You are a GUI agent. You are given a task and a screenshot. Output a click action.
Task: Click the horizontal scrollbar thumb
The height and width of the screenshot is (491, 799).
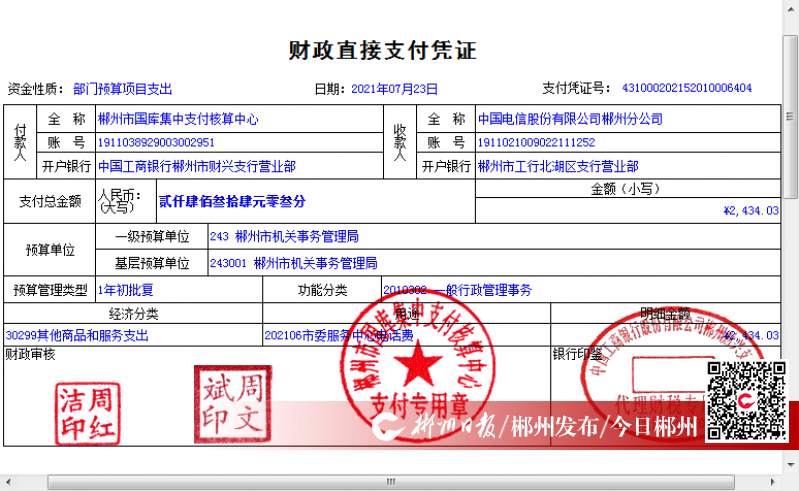391,482
